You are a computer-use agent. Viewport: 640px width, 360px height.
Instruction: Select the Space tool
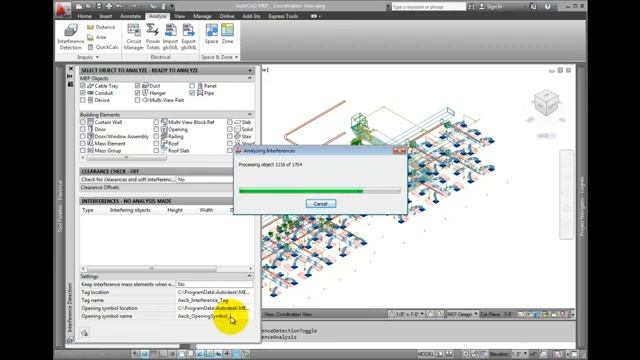(x=211, y=34)
